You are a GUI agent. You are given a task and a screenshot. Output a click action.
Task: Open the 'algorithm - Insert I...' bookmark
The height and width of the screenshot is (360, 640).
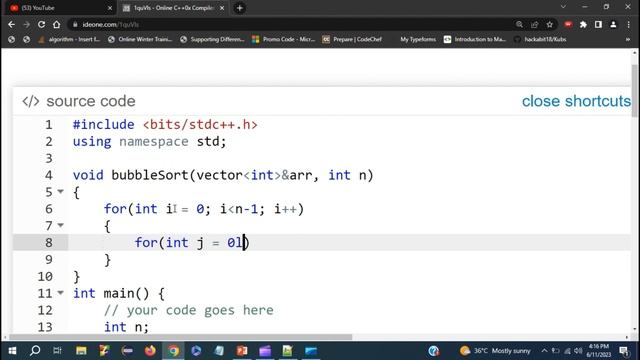click(x=69, y=40)
